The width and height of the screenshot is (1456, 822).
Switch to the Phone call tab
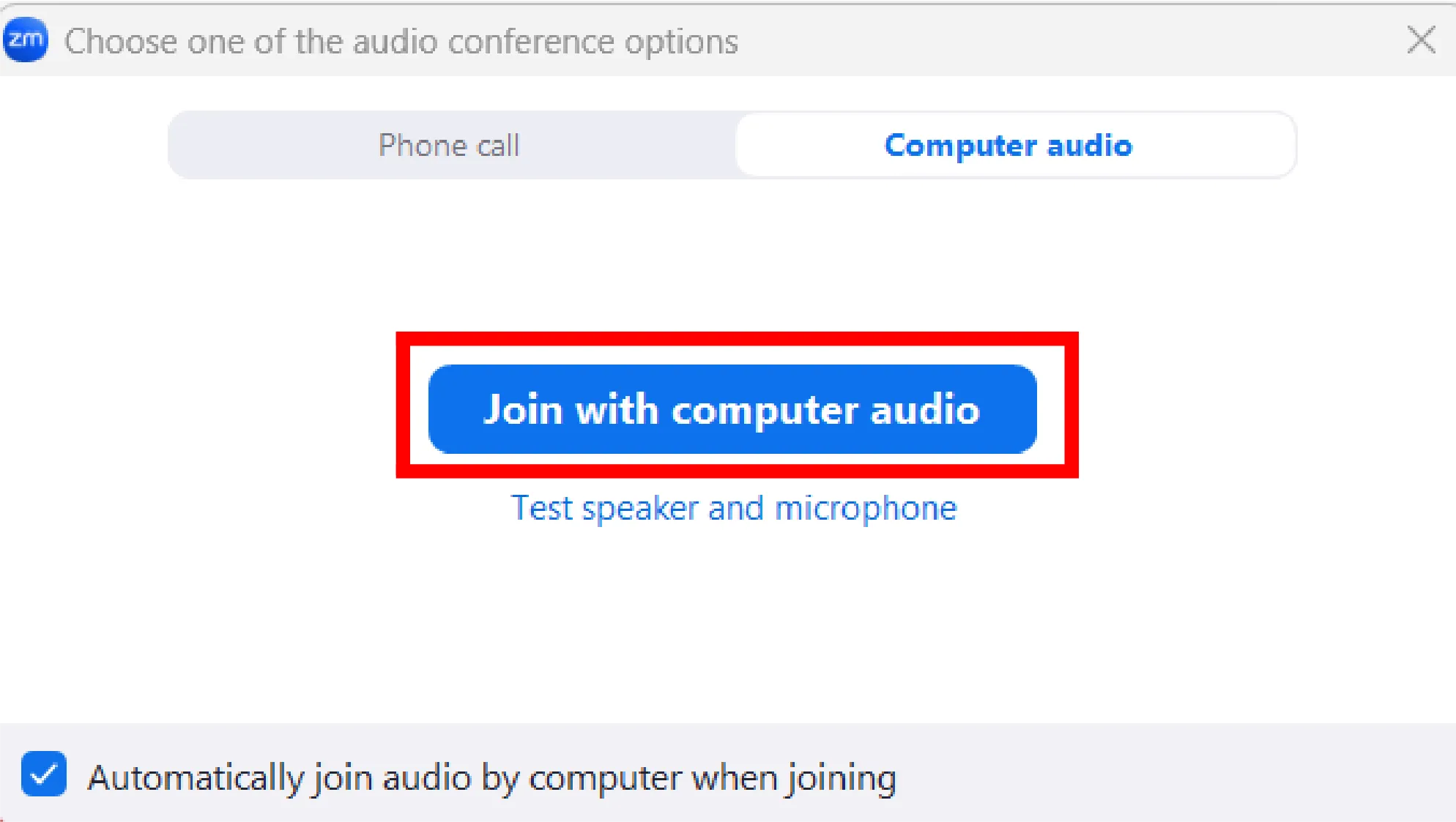click(449, 145)
